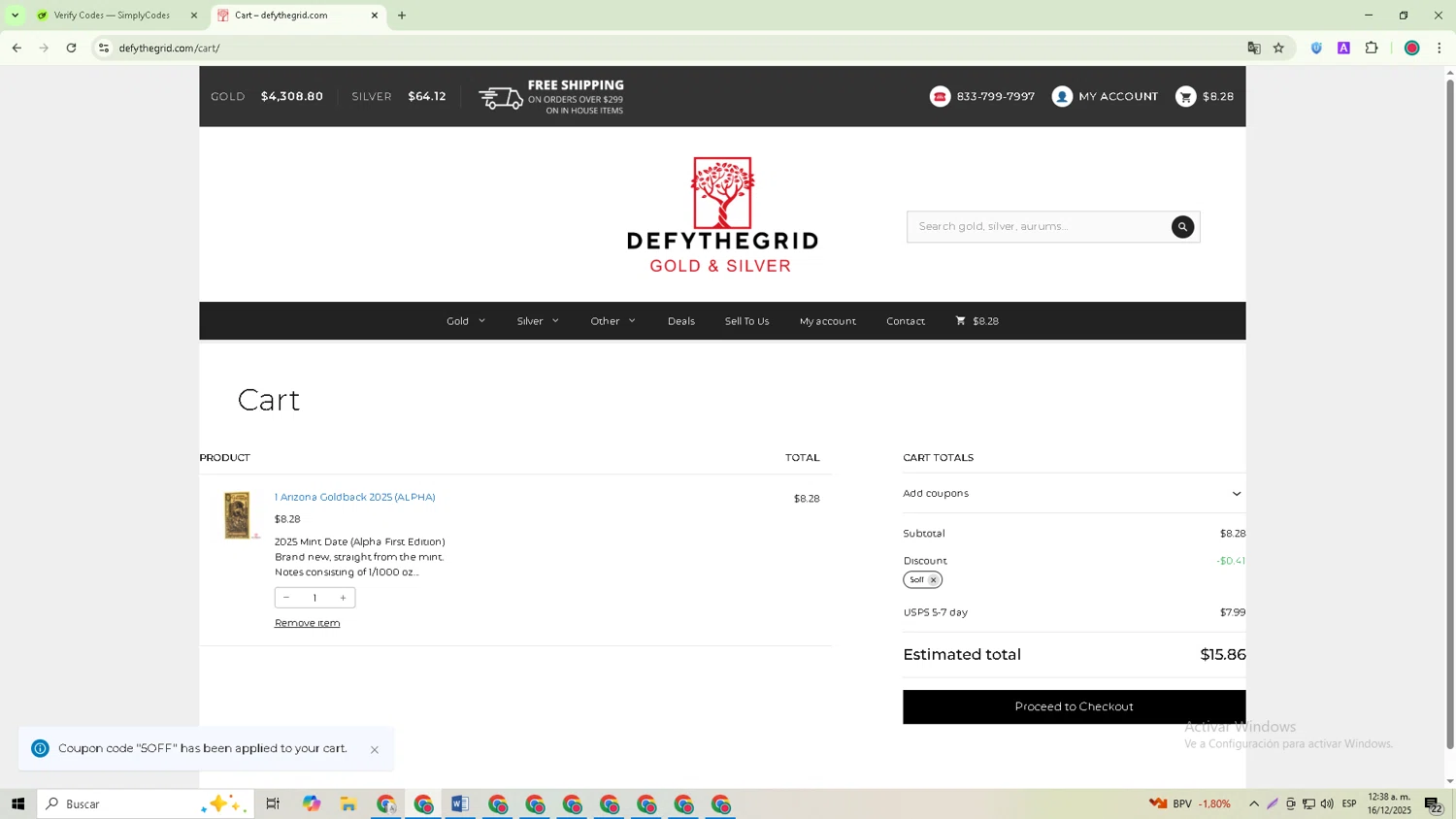Click the quantity field showing 1
The width and height of the screenshot is (1456, 819).
click(314, 598)
